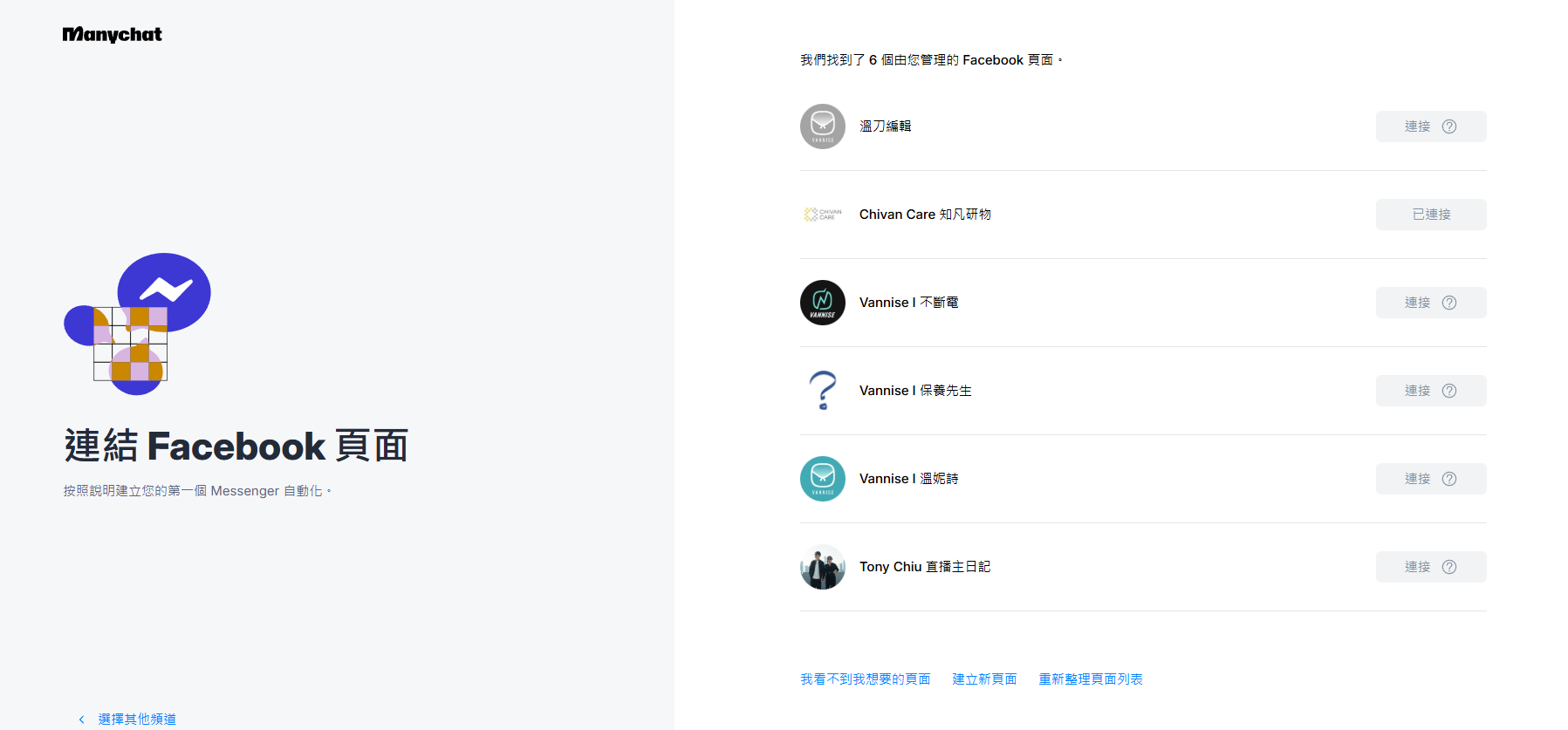Click the Tony Chiu 直播主日記 page name
This screenshot has height=730, width=1568.
[925, 567]
